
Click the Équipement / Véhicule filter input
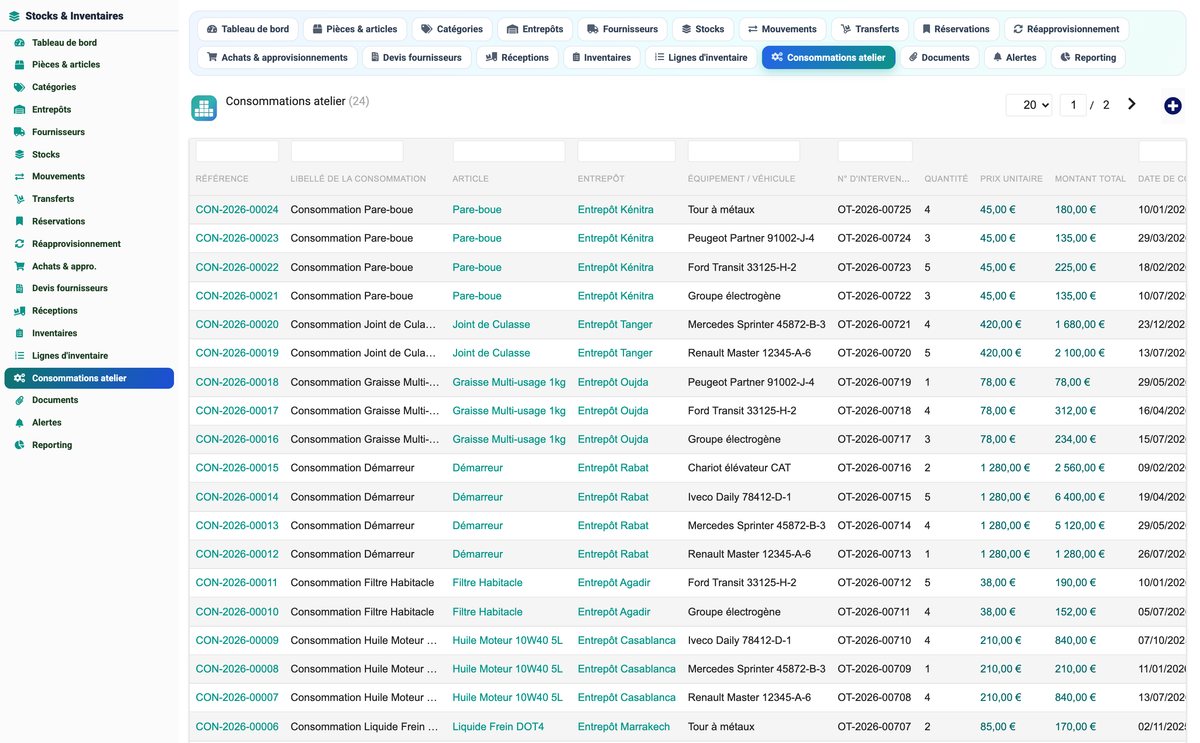(x=744, y=151)
